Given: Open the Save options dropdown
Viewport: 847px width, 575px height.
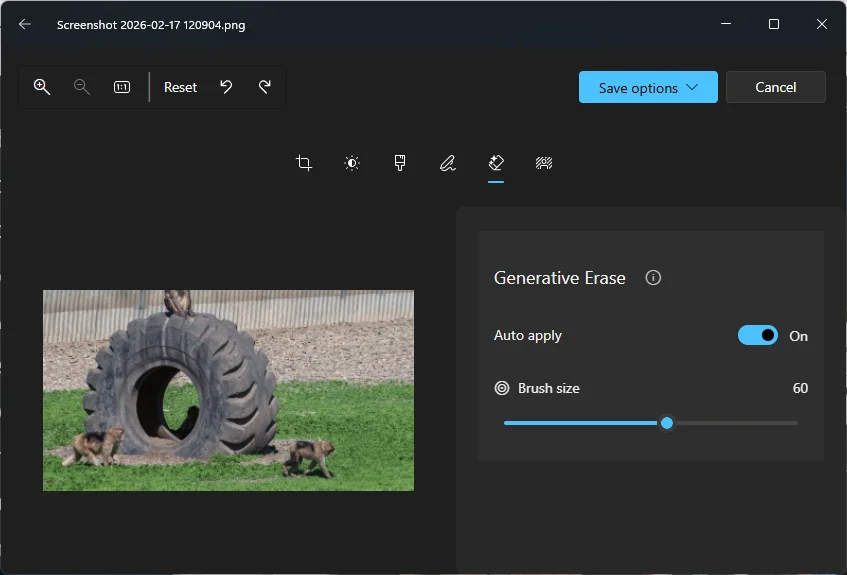Looking at the screenshot, I should tap(648, 87).
